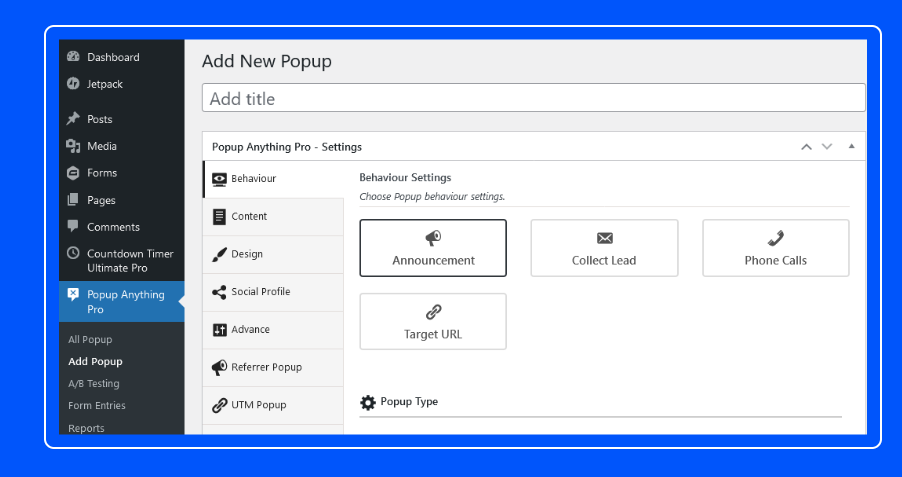Click the Add New Popup page heading
This screenshot has width=902, height=477.
[267, 61]
